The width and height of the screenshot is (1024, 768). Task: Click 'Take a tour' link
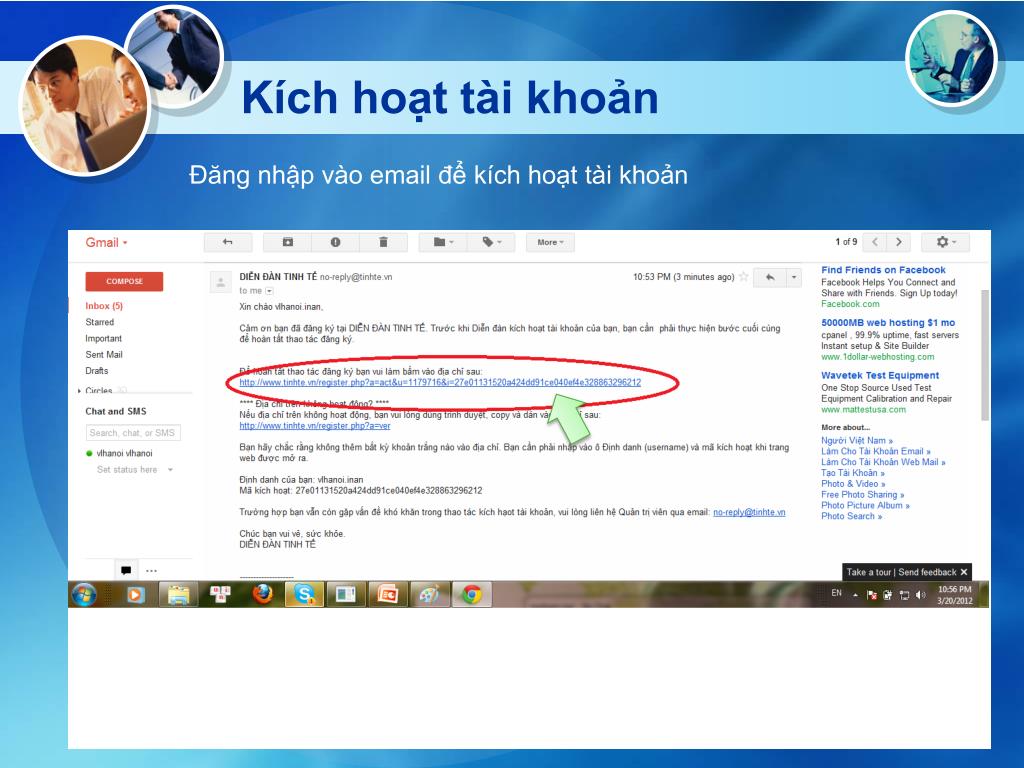[869, 572]
